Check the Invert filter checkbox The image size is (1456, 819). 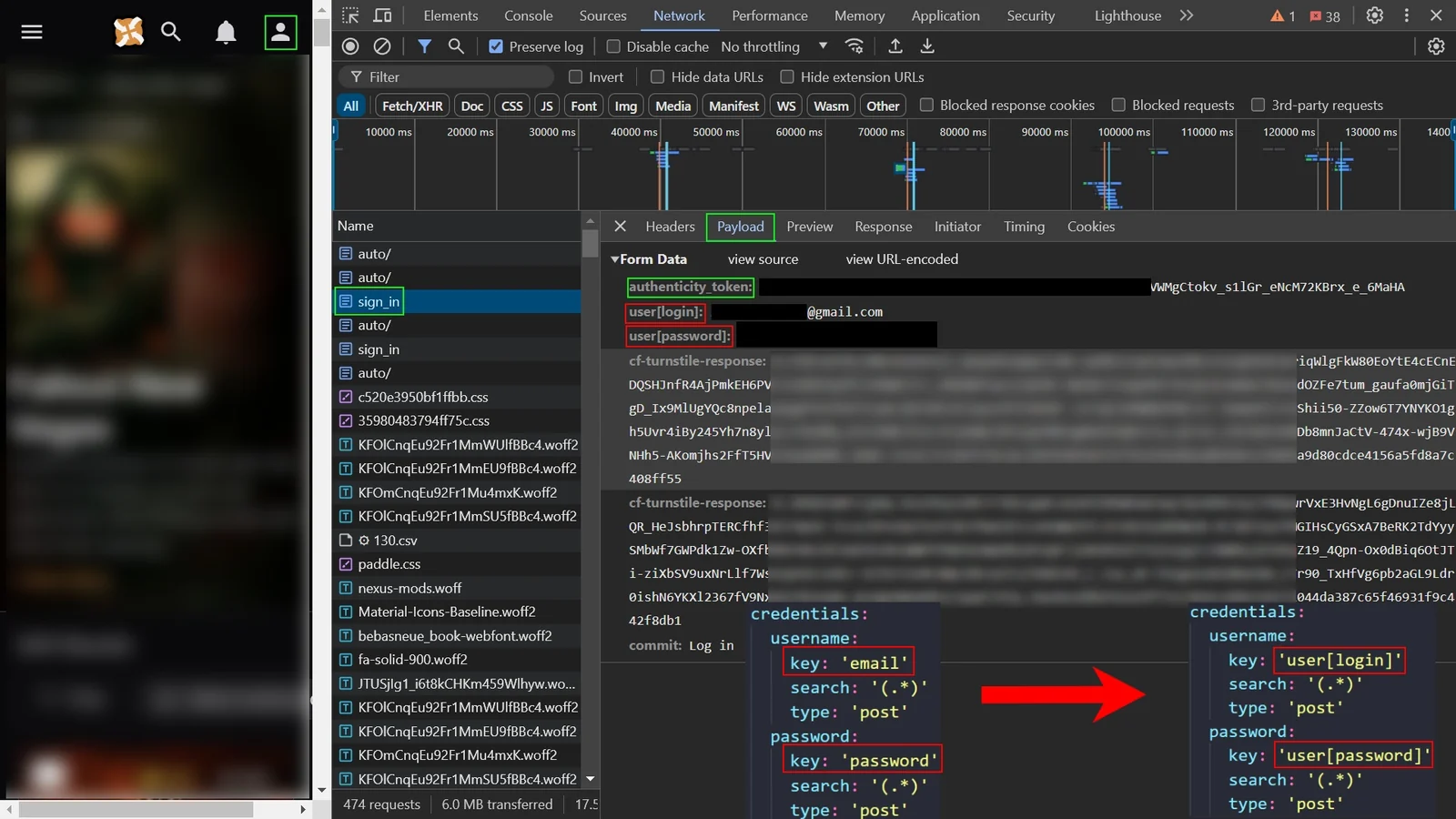pyautogui.click(x=575, y=77)
